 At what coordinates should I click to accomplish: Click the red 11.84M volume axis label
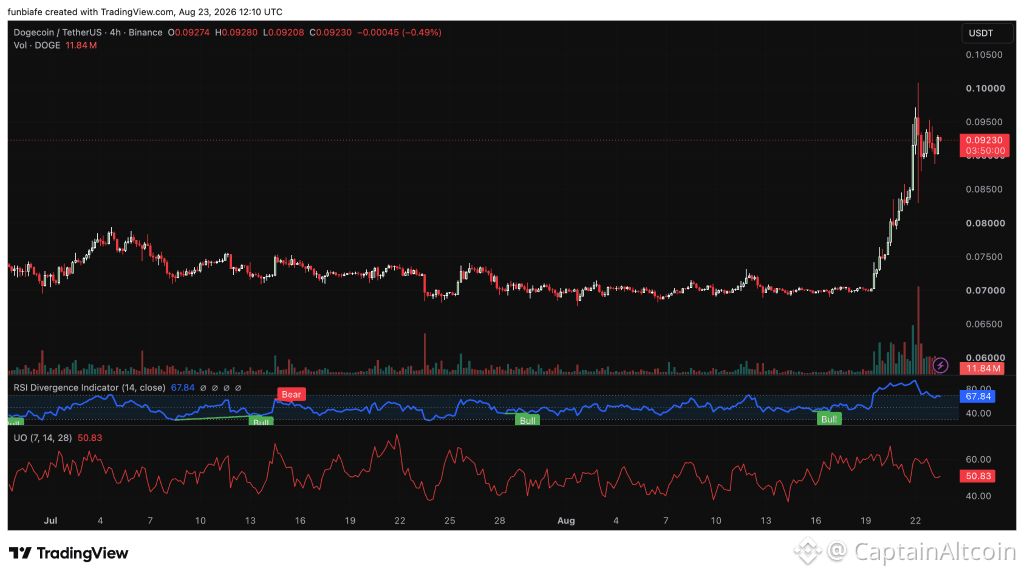(984, 368)
